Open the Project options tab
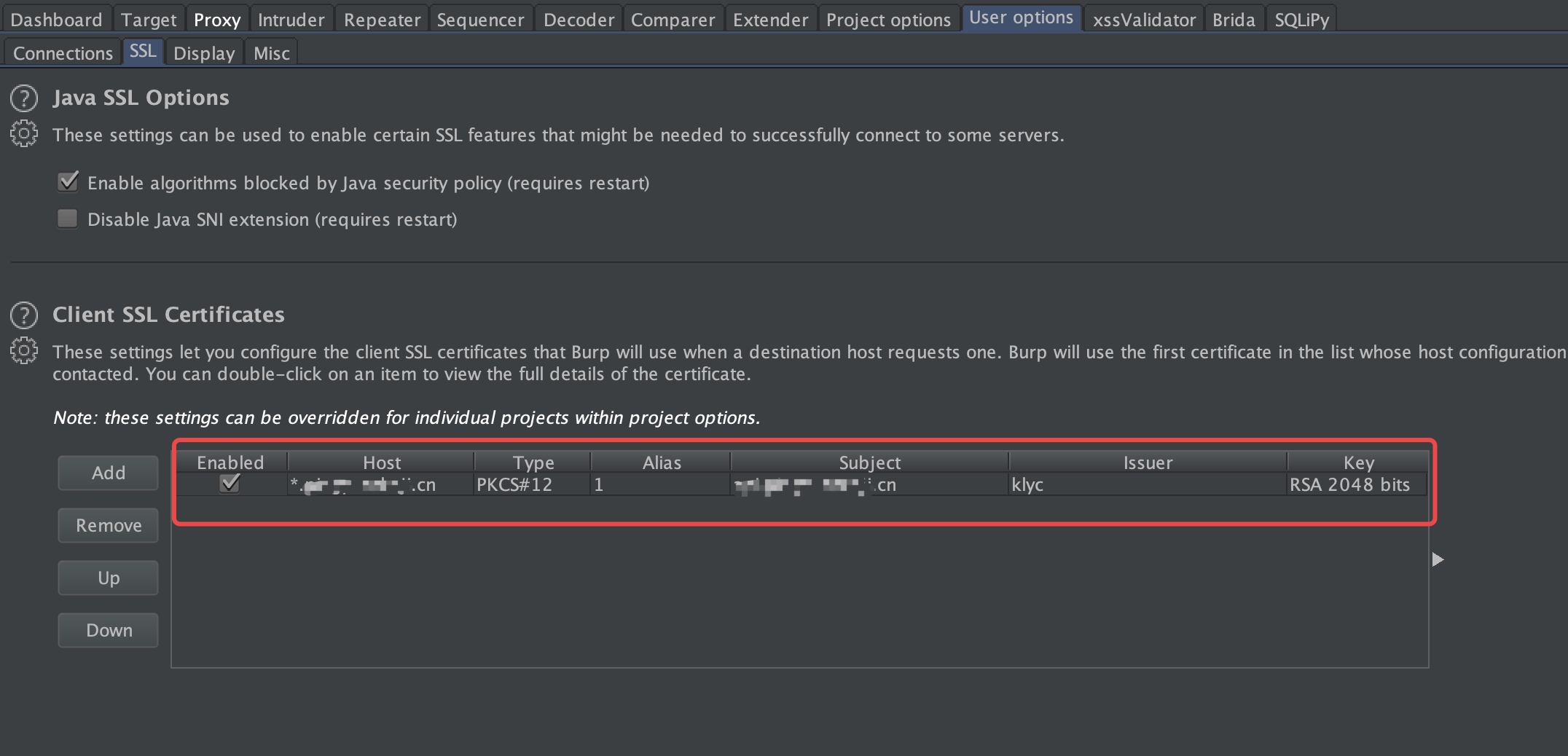 click(888, 20)
